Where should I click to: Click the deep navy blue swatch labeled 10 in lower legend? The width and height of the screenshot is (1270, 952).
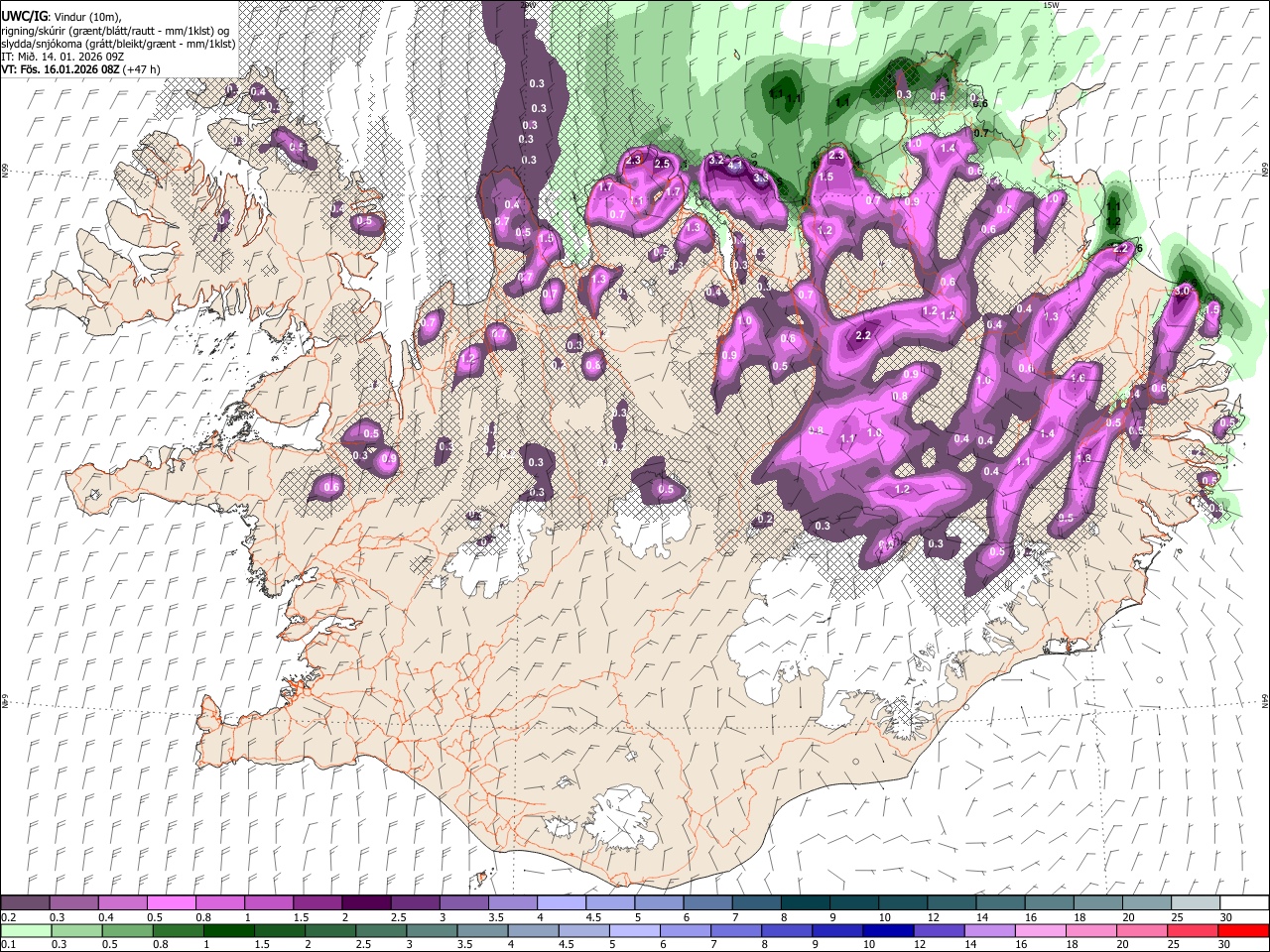(888, 930)
